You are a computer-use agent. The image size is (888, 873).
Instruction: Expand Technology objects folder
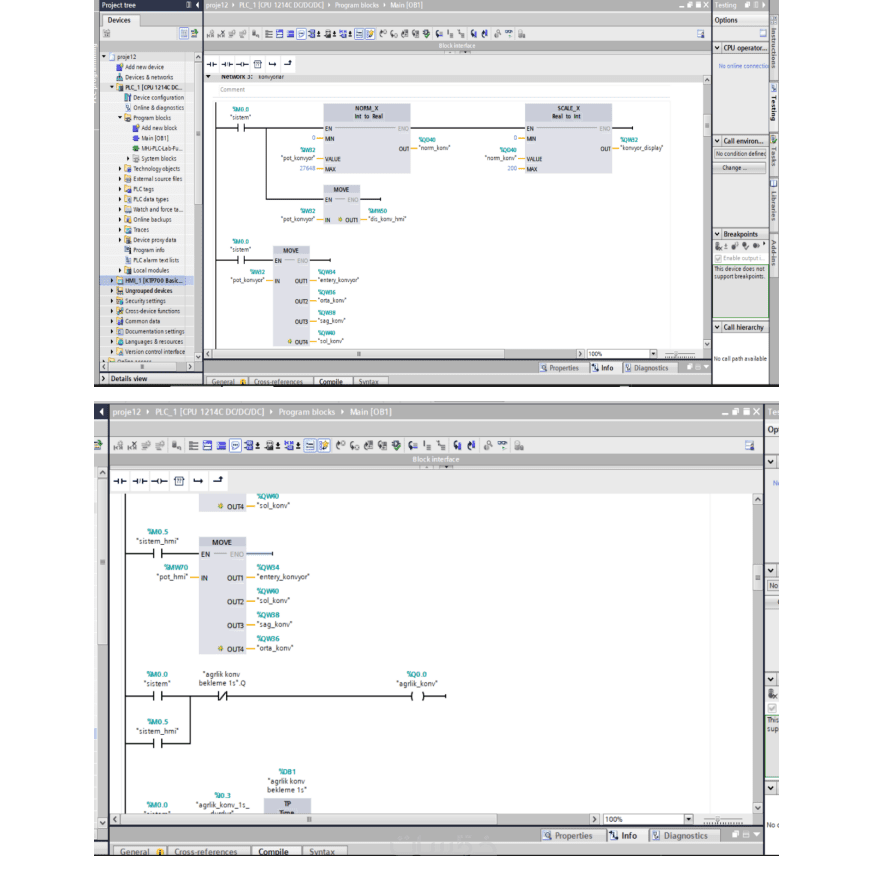(x=120, y=169)
